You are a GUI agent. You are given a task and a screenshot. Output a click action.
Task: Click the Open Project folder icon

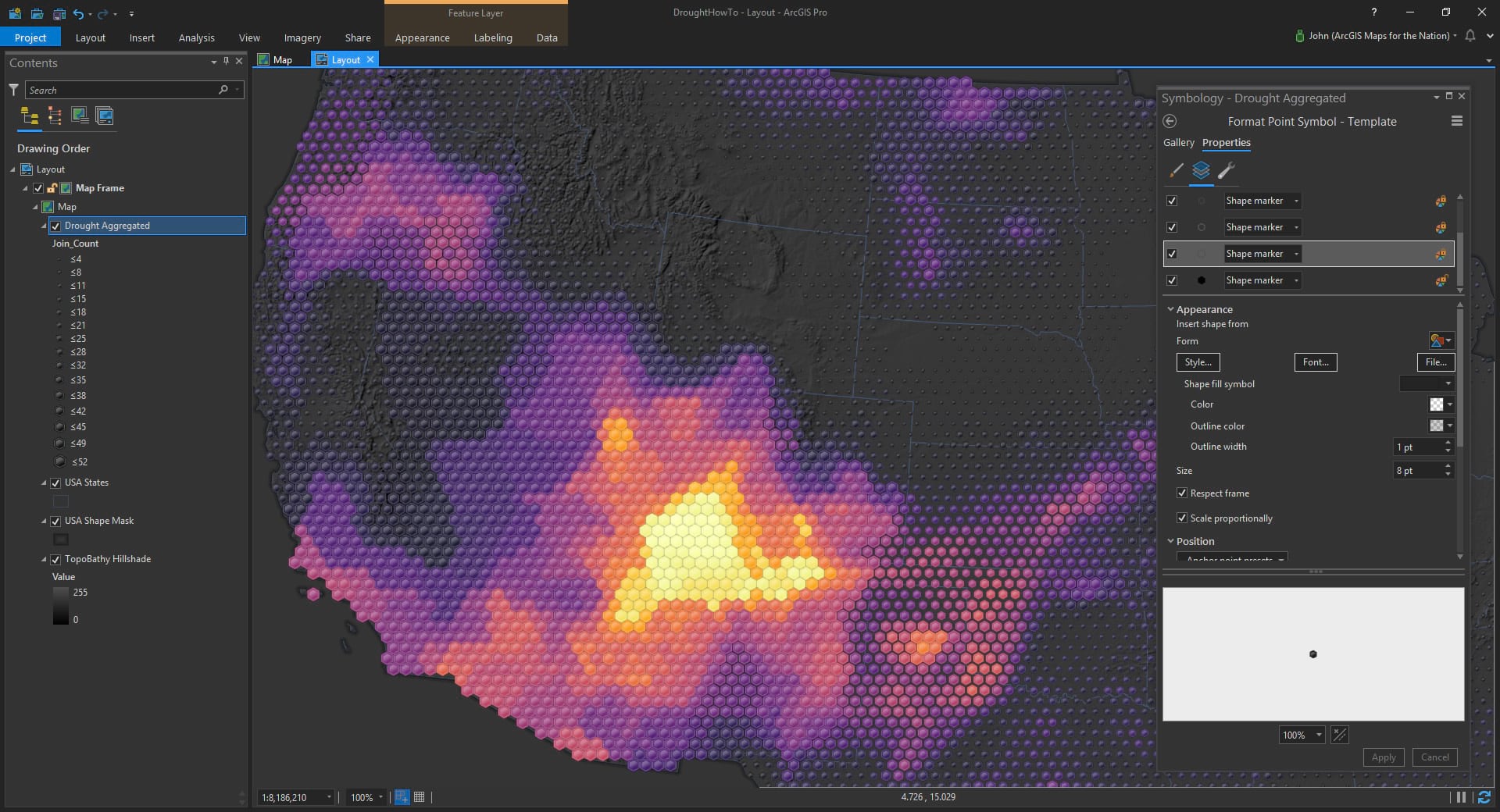tap(37, 13)
